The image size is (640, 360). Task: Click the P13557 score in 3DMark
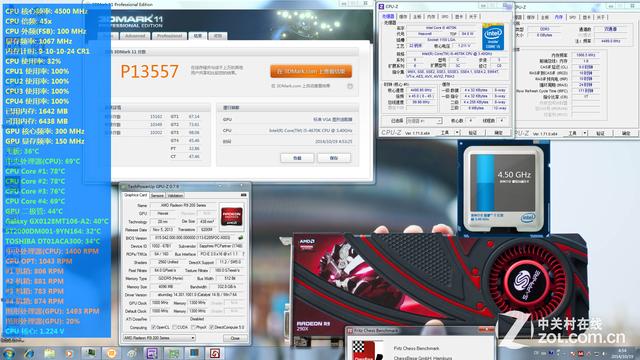tap(149, 72)
